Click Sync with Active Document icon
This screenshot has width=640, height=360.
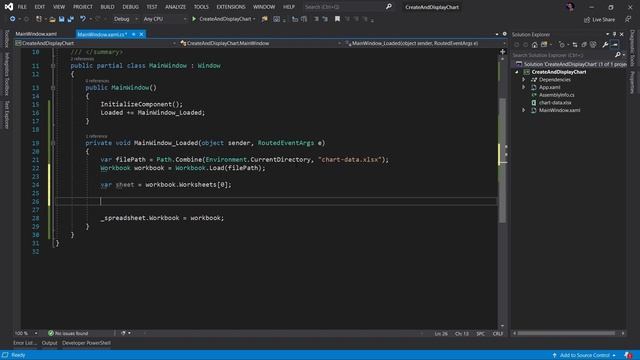(x=575, y=44)
